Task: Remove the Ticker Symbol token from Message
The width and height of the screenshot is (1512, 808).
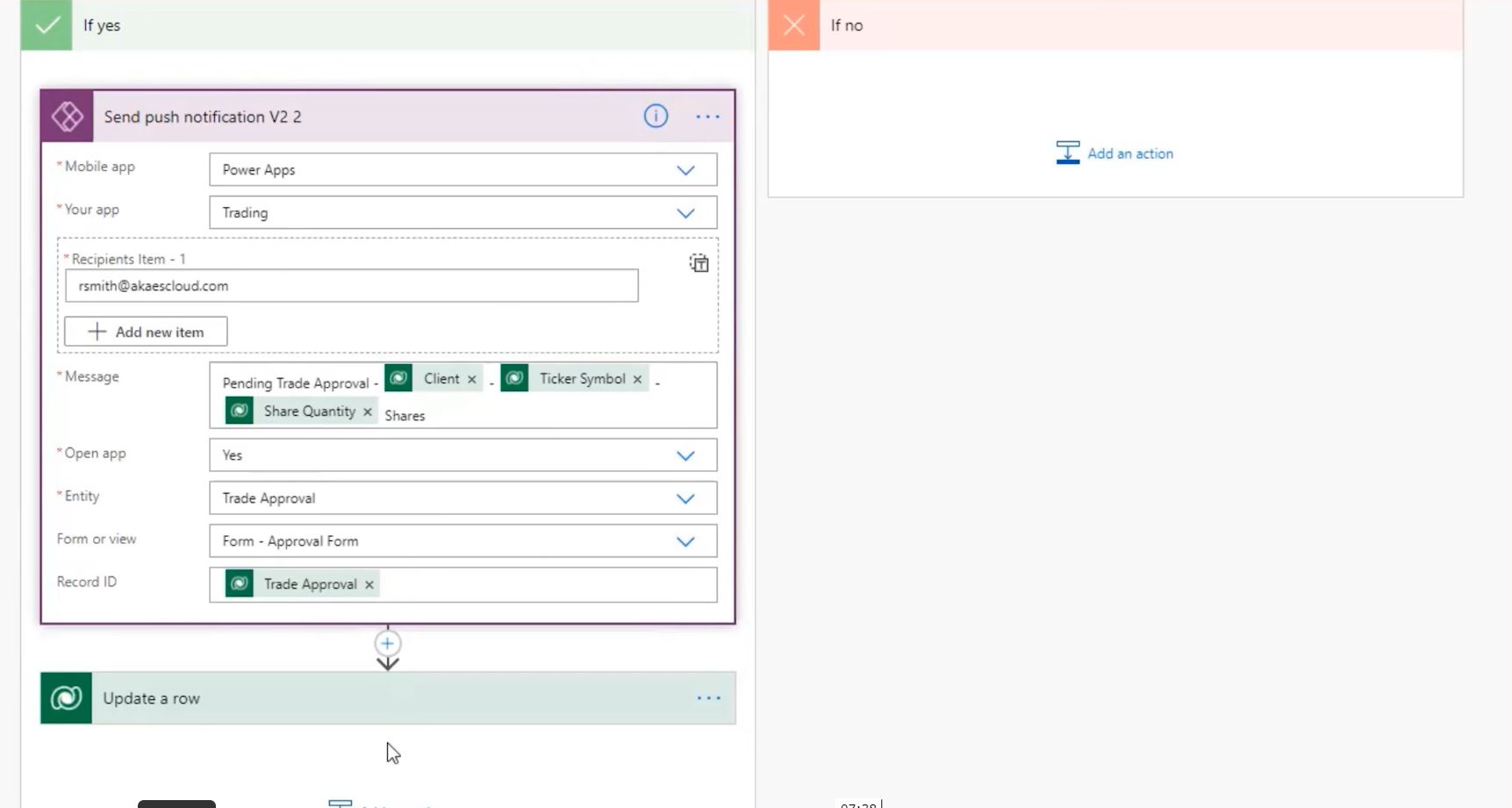Action: (637, 378)
